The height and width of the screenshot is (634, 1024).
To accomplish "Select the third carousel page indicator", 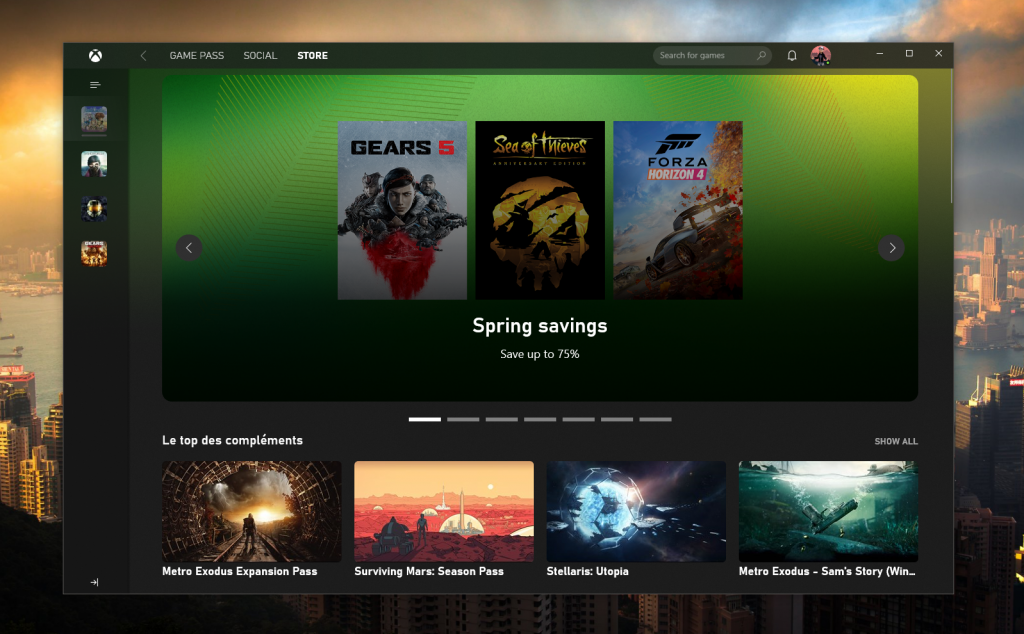I will tap(502, 419).
